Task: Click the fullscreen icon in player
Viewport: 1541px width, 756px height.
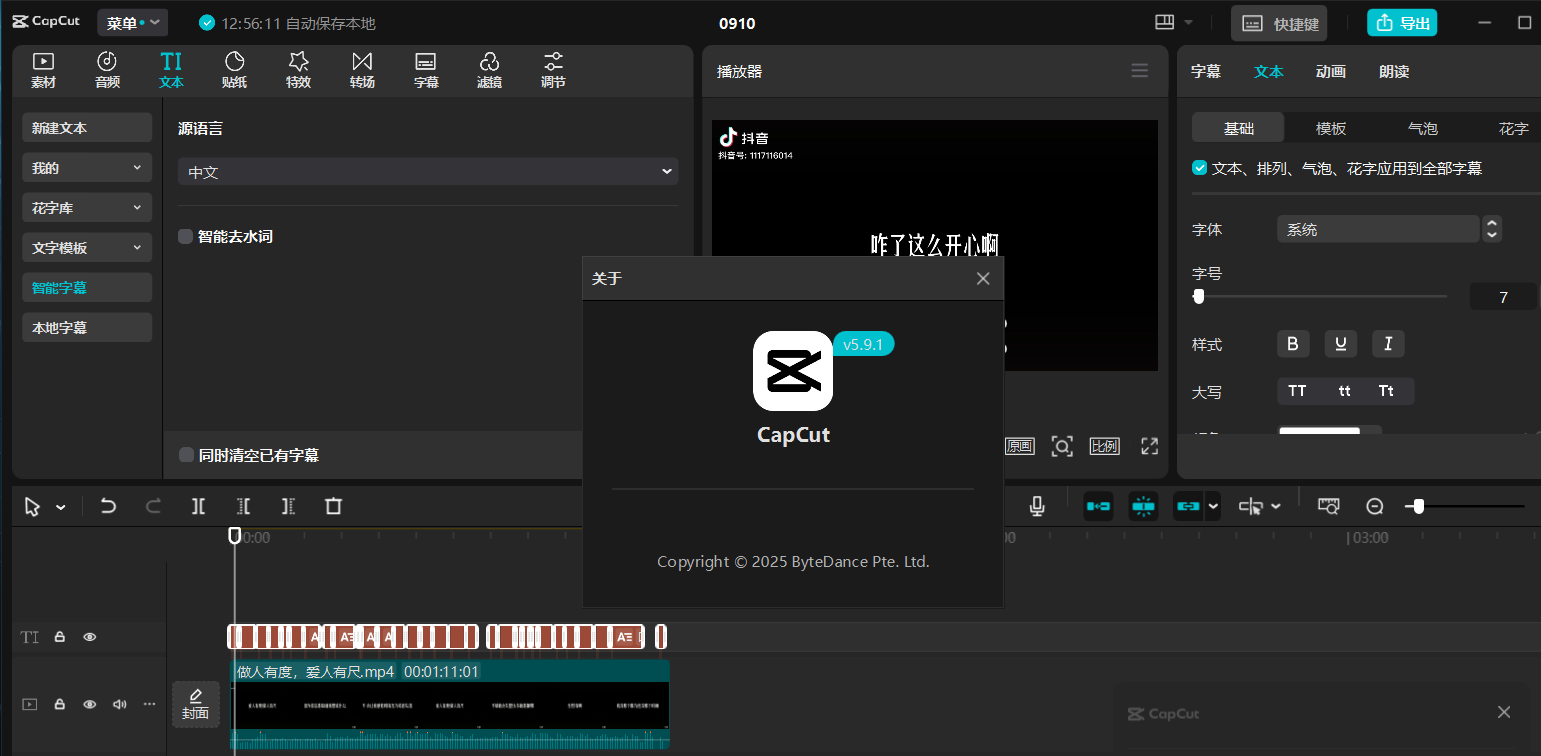Action: point(1149,446)
